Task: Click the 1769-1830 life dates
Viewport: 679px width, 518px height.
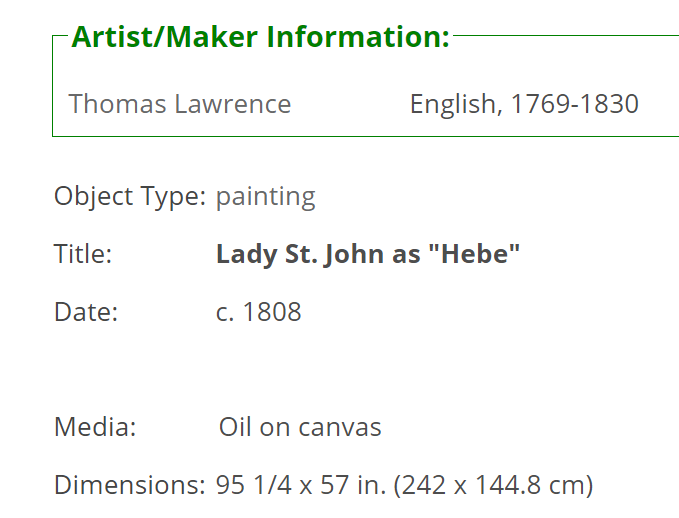Action: coord(575,104)
